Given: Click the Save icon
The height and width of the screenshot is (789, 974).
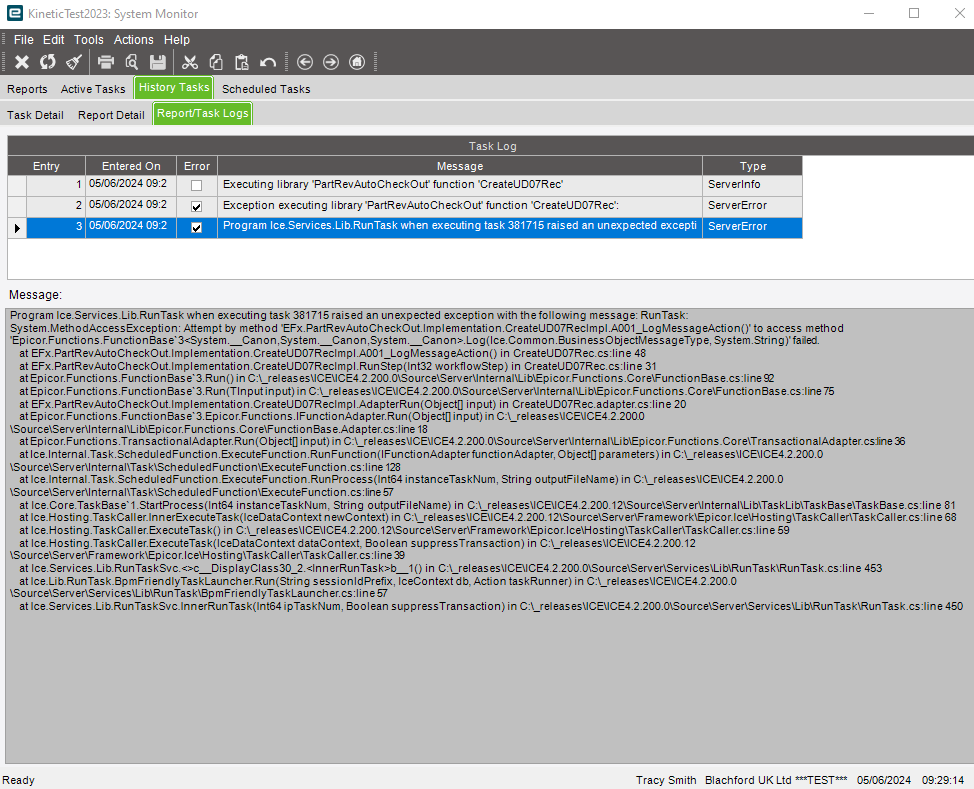Looking at the screenshot, I should point(158,62).
